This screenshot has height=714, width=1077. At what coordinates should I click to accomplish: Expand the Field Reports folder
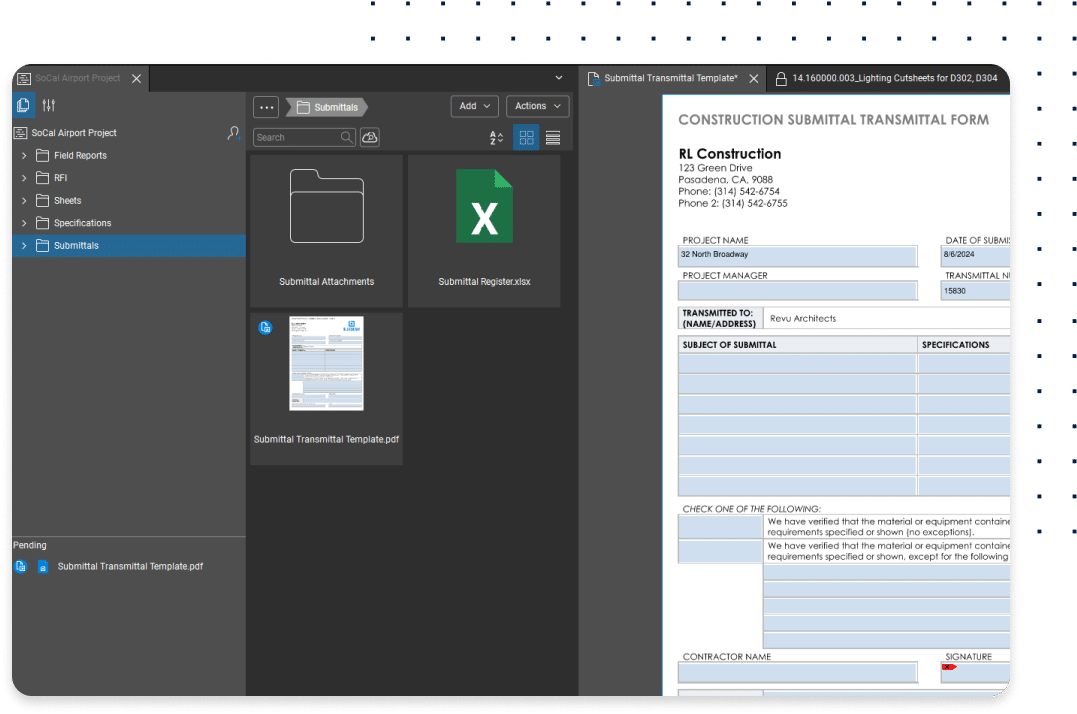point(24,156)
